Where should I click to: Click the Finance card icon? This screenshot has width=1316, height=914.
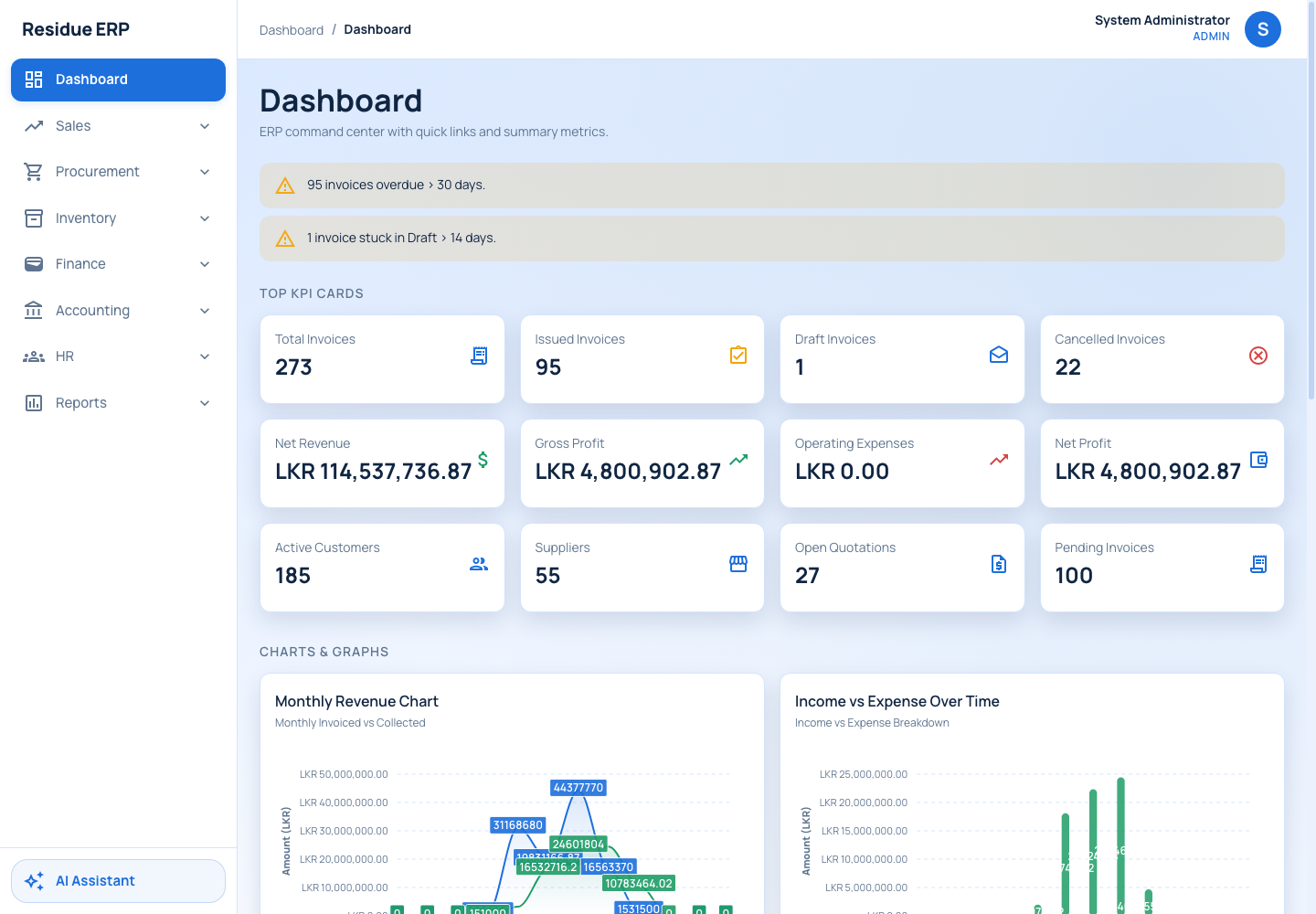[34, 264]
